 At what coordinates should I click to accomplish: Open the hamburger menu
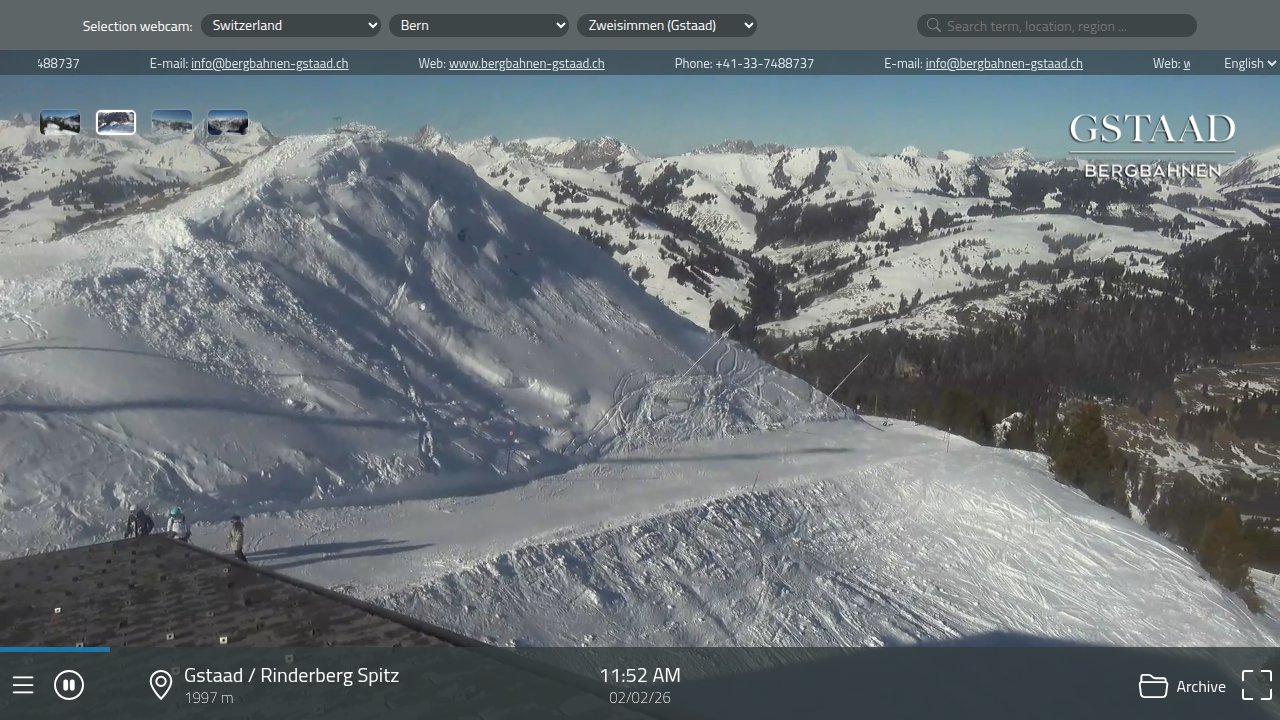(x=23, y=685)
